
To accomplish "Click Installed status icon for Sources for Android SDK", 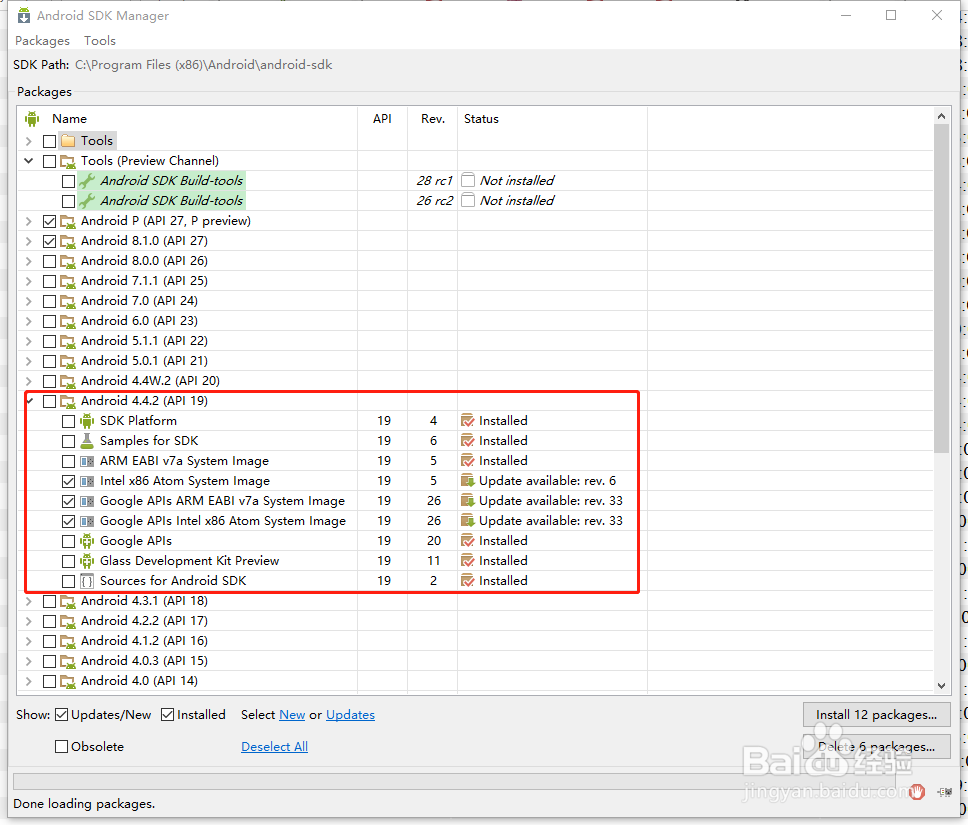I will pyautogui.click(x=468, y=581).
